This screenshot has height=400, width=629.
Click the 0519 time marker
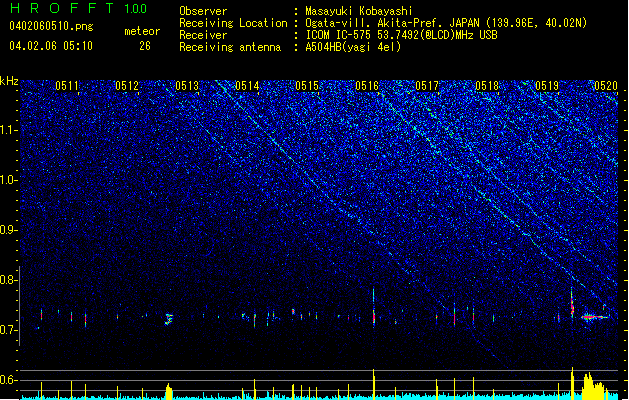[x=547, y=86]
